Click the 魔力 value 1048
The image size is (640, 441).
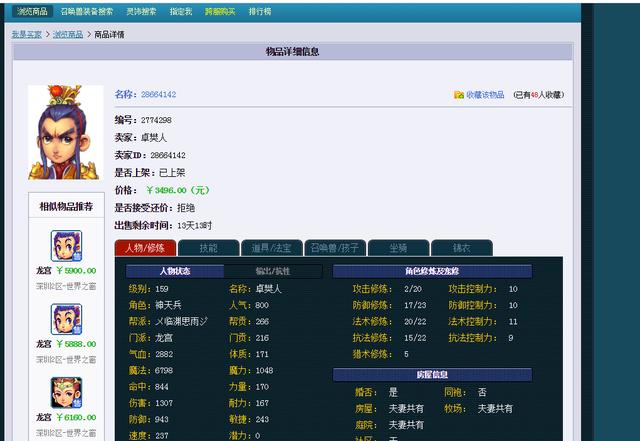[264, 370]
